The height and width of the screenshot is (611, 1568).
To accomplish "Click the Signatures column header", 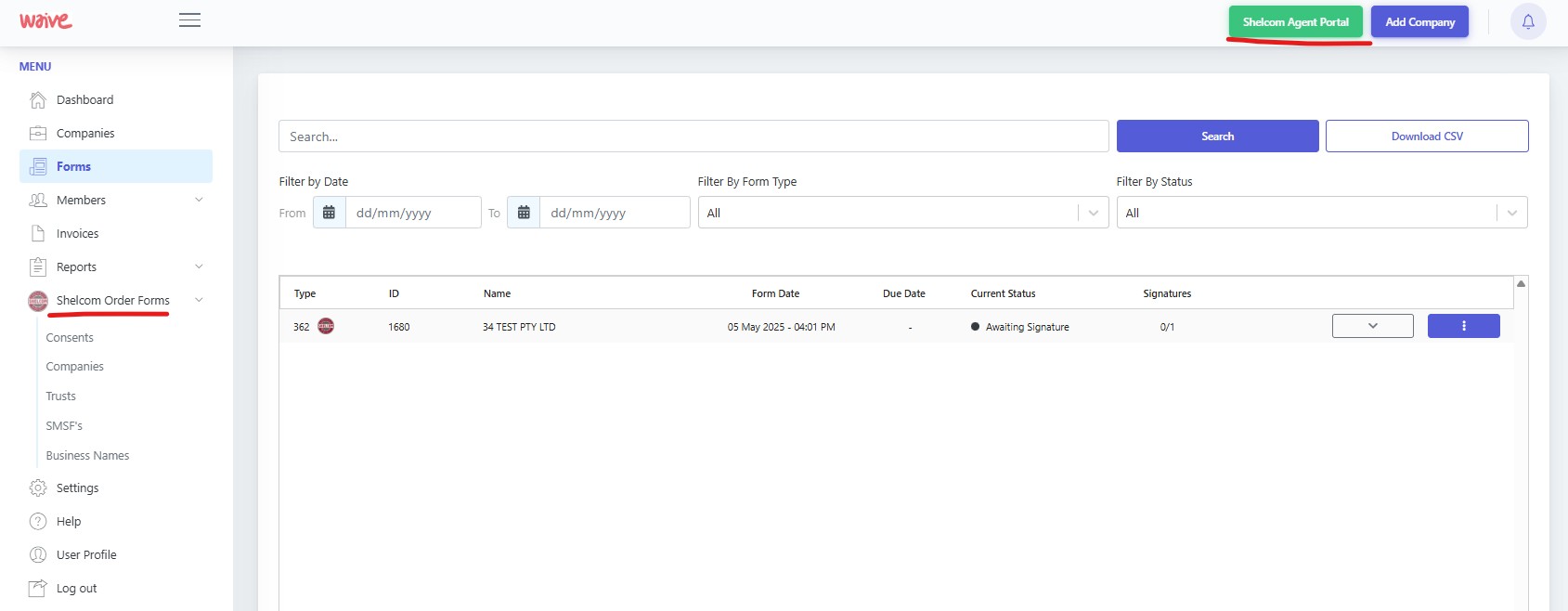I will (x=1167, y=293).
